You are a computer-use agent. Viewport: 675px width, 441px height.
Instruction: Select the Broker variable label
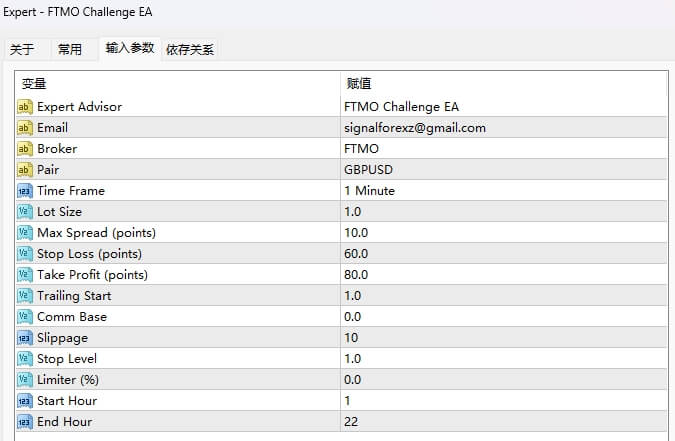coord(57,149)
